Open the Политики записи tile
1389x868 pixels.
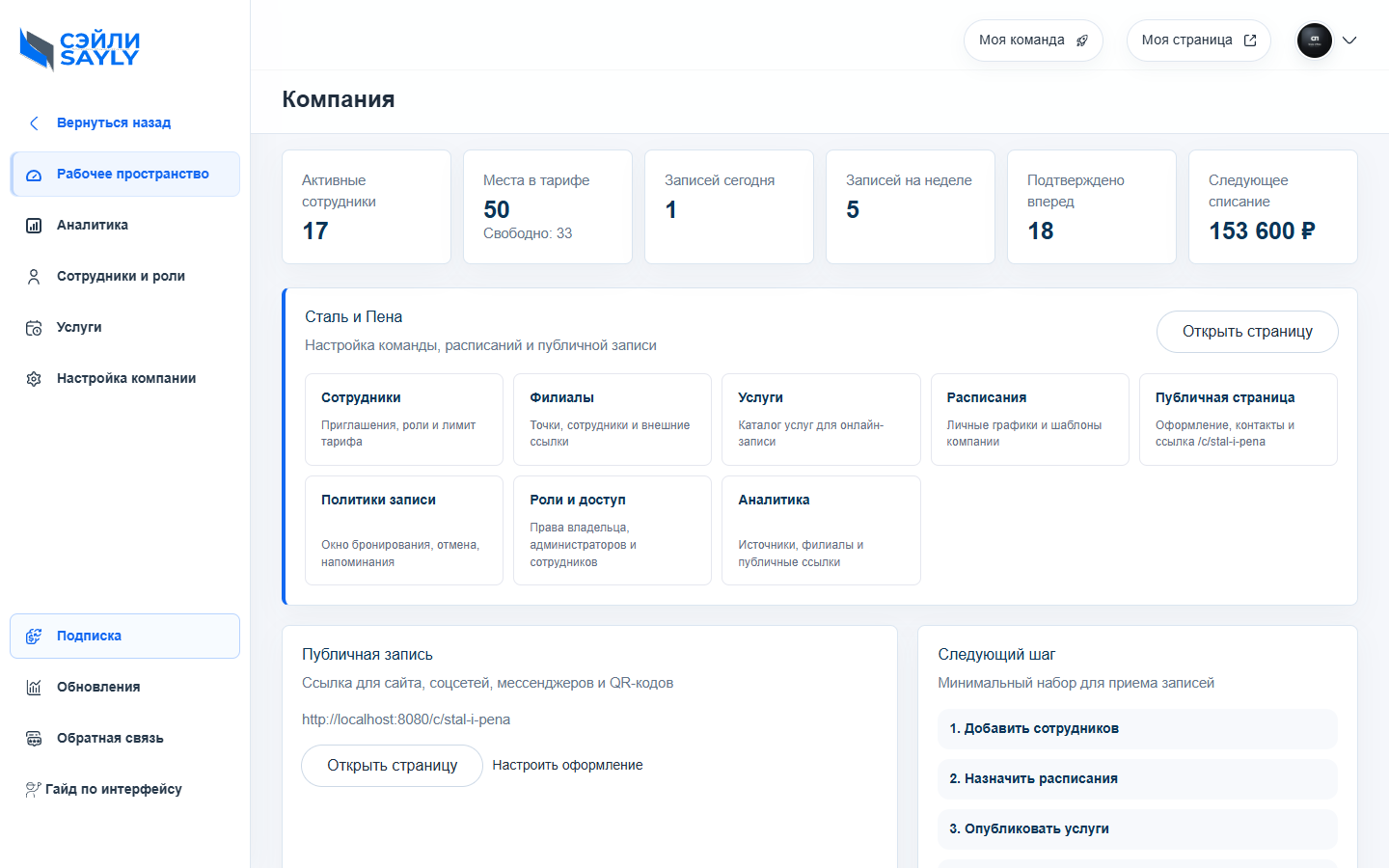point(404,530)
